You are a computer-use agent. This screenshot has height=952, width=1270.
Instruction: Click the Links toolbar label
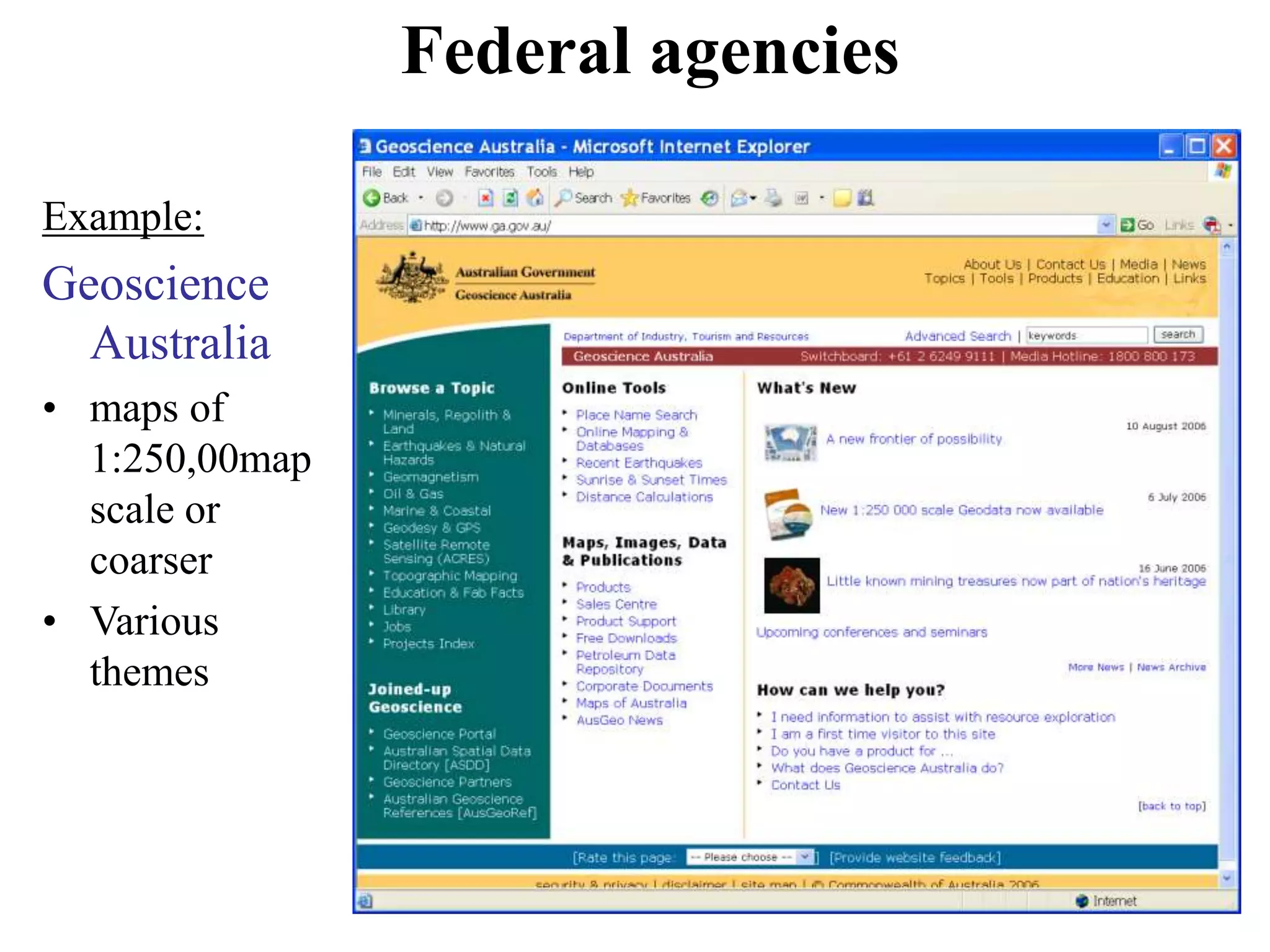[1179, 225]
